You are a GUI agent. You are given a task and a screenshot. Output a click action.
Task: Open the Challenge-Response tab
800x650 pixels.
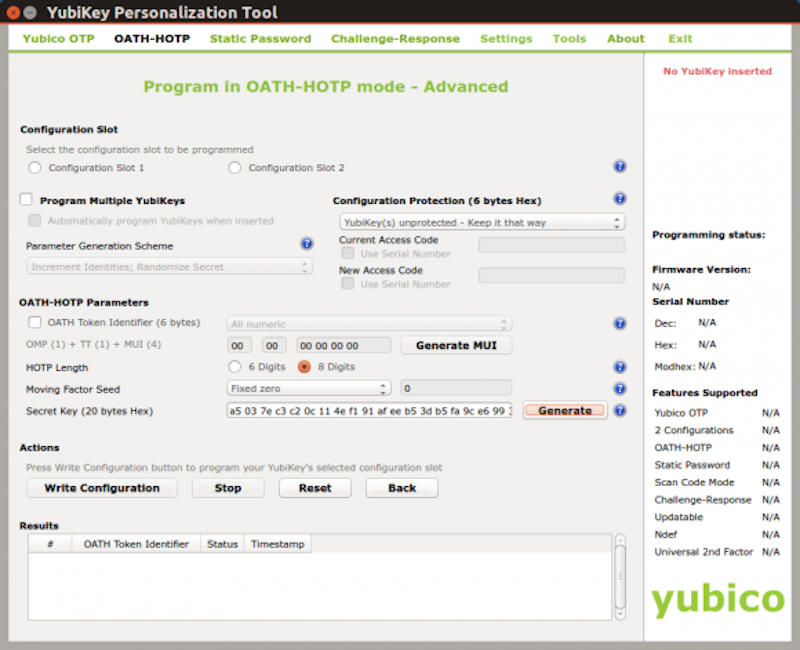395,39
